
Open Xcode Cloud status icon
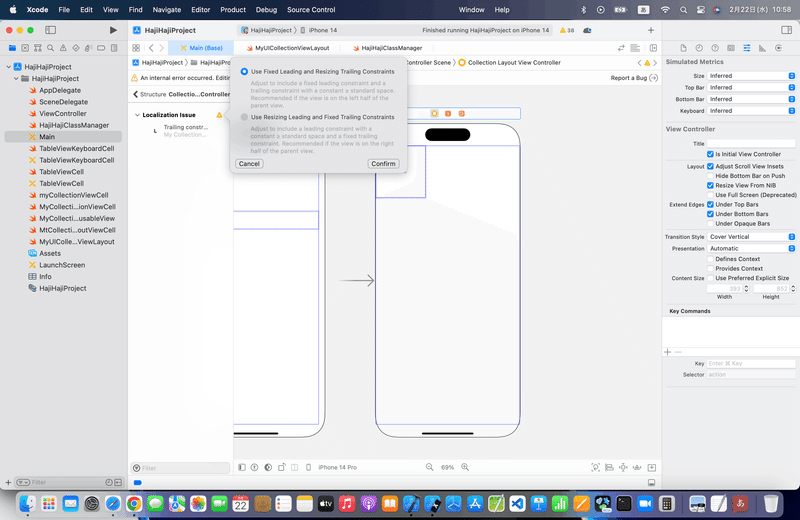tap(587, 30)
